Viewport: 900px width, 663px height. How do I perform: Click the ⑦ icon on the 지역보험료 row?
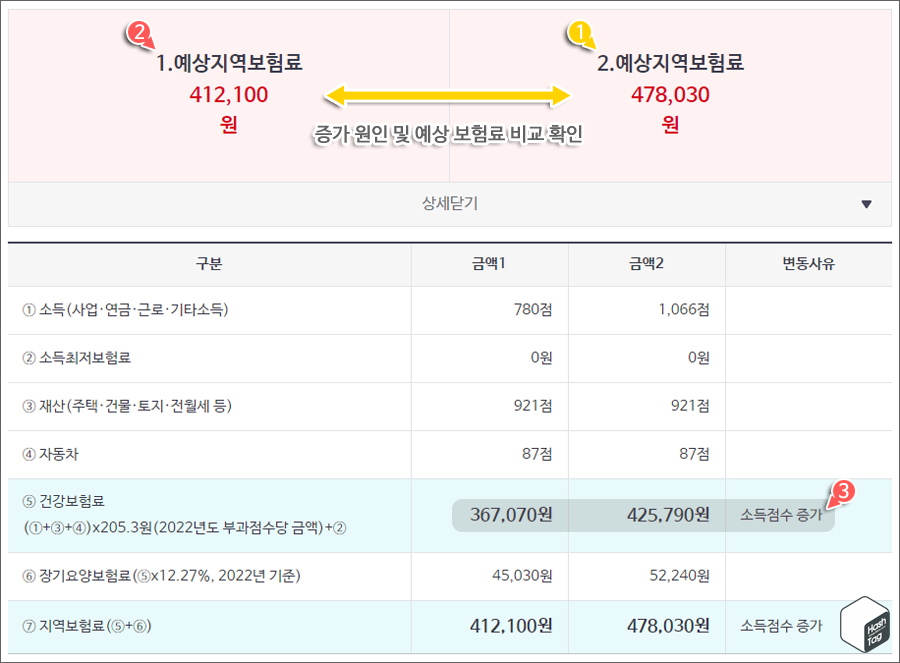pos(27,625)
